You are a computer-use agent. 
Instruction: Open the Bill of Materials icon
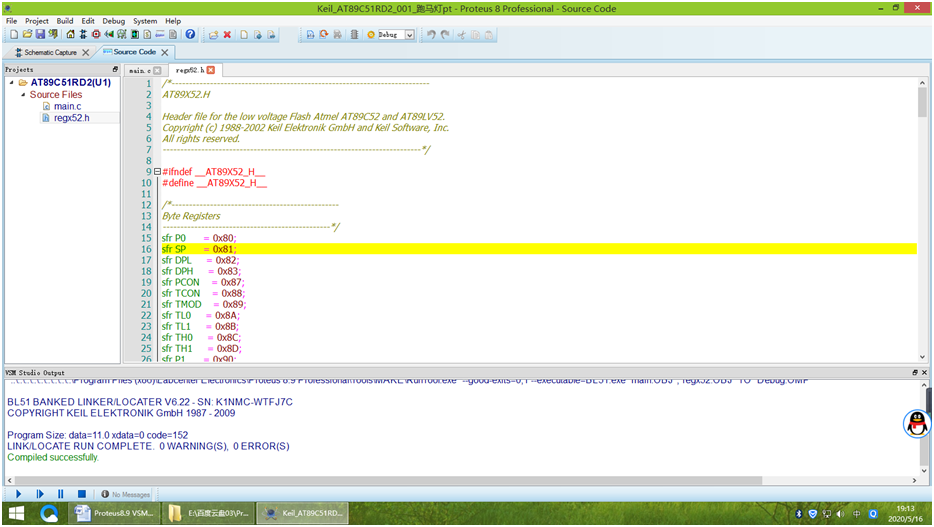pos(147,35)
